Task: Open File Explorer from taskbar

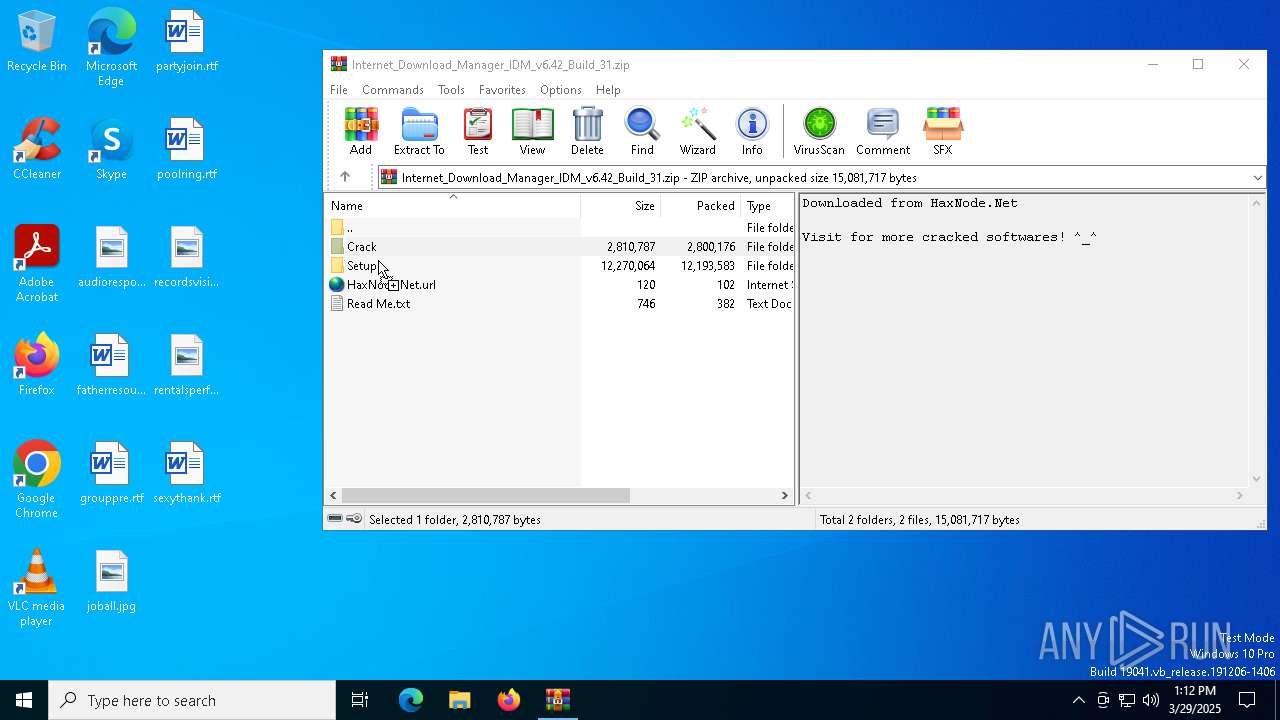Action: [459, 700]
